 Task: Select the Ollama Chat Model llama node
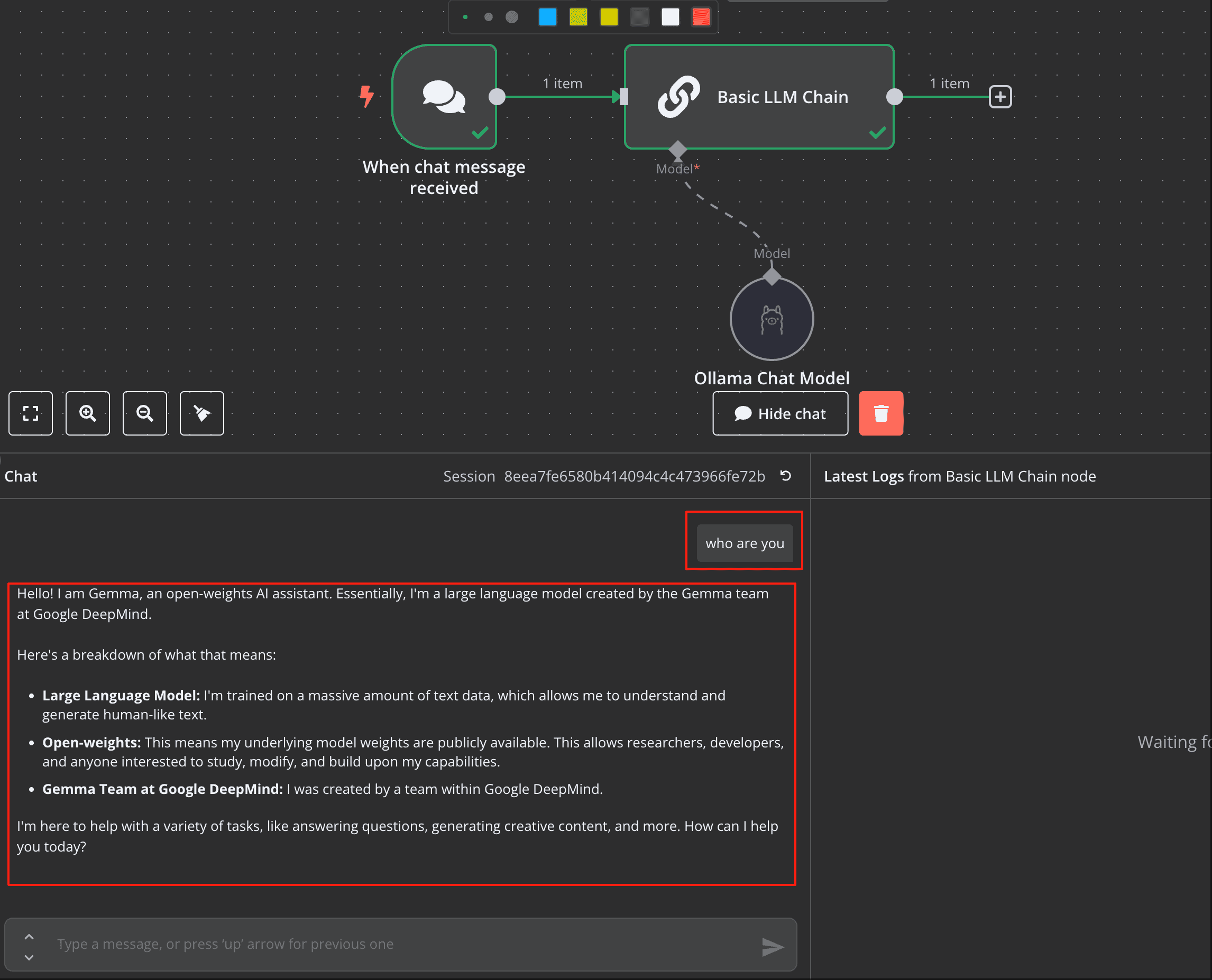coord(772,319)
